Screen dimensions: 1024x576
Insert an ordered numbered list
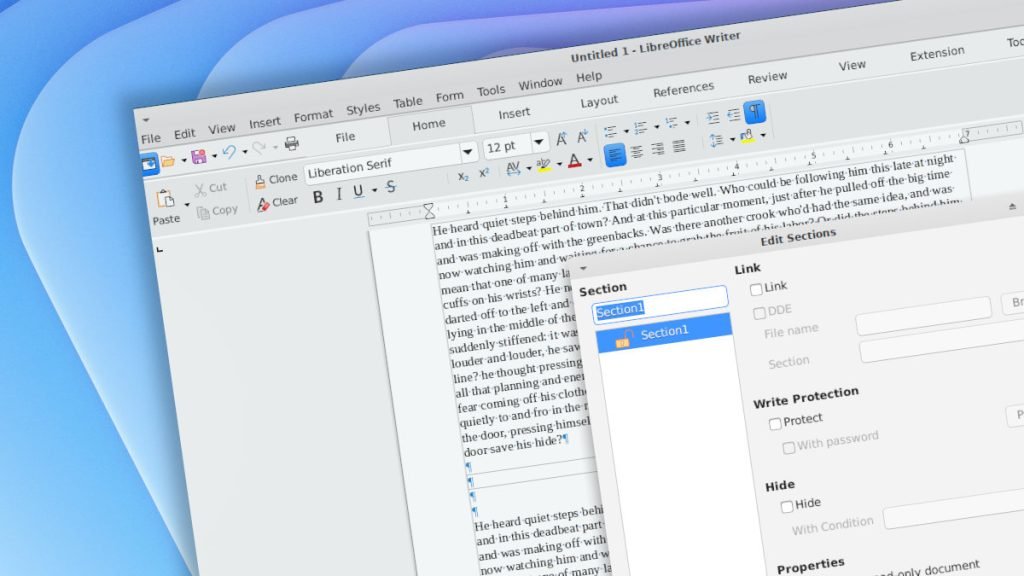click(640, 127)
